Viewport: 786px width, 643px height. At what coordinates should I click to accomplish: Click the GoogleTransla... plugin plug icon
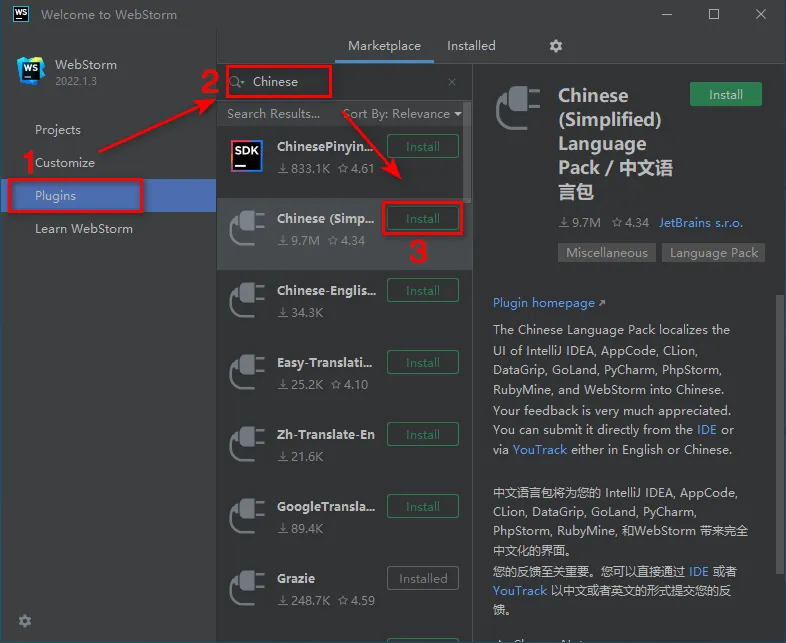tap(247, 516)
